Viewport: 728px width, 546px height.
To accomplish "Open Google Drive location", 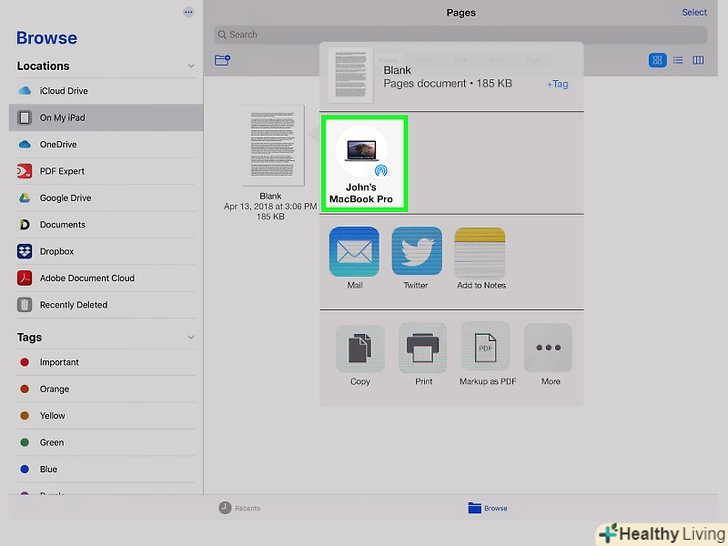I will click(106, 198).
